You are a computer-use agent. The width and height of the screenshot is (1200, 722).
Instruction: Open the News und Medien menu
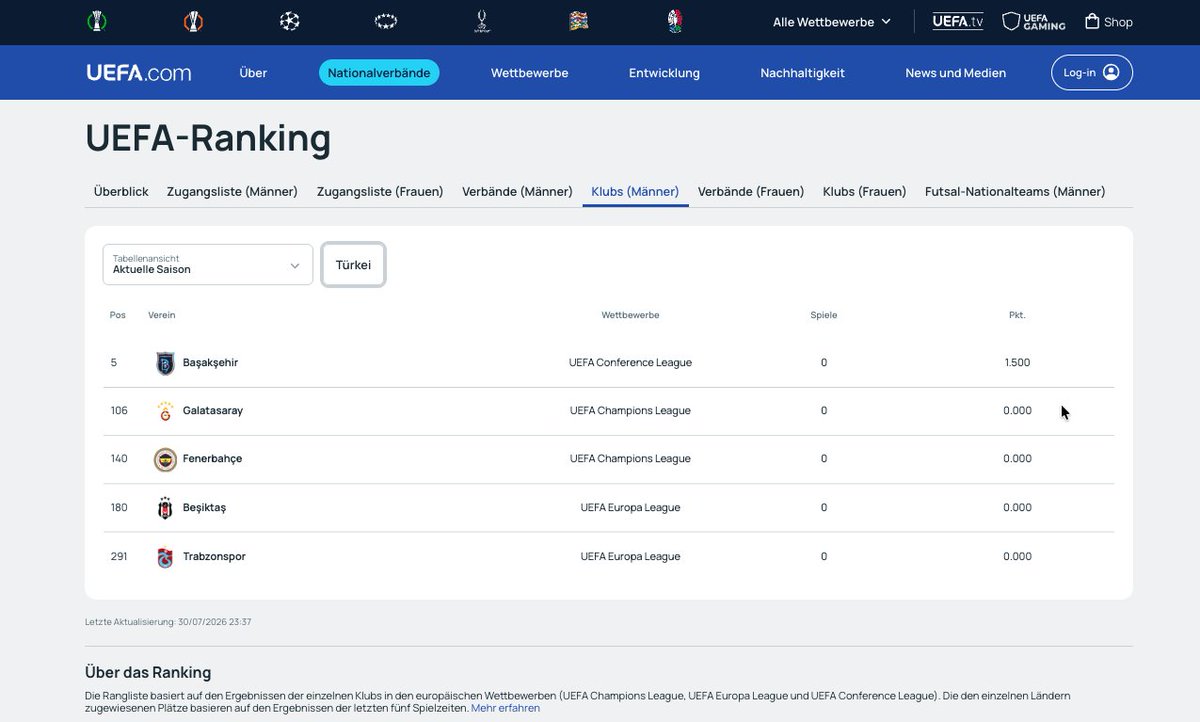(956, 72)
